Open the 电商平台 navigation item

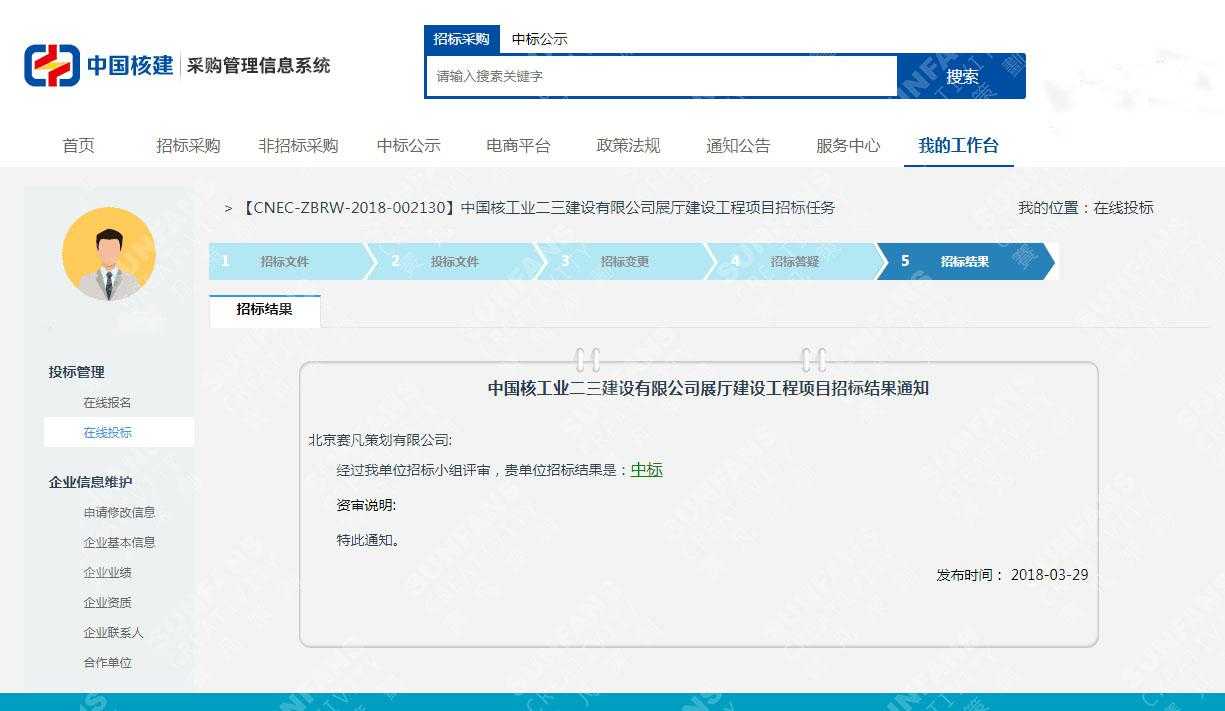click(518, 146)
